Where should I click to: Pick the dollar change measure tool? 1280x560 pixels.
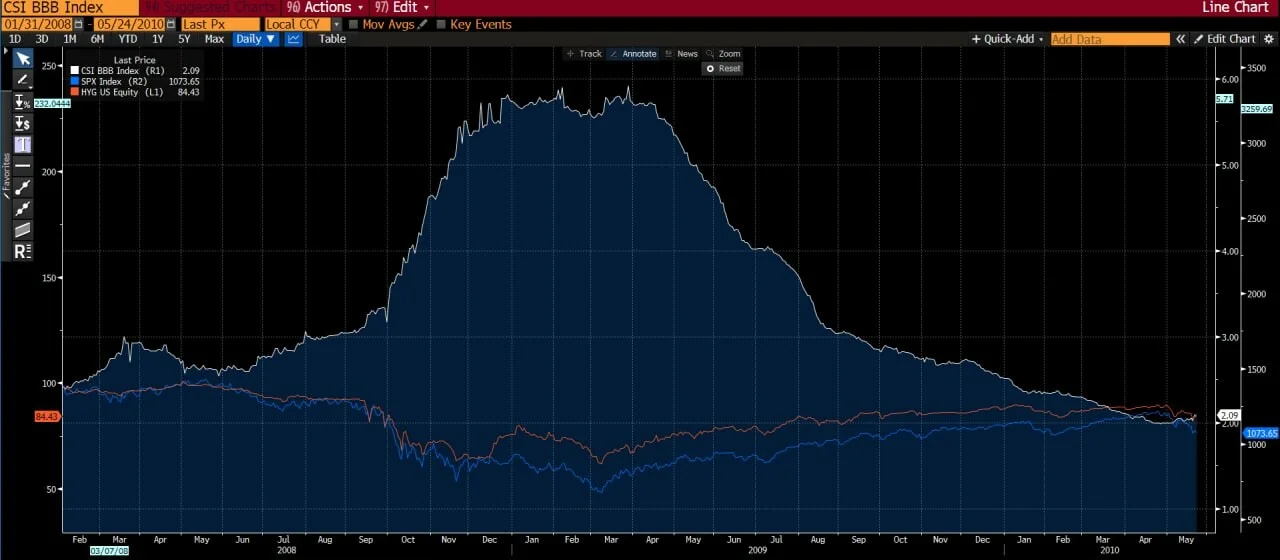point(22,123)
